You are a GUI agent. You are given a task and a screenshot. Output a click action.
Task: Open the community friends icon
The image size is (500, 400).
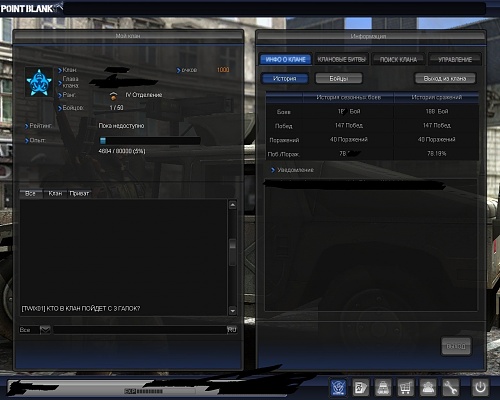pos(428,387)
